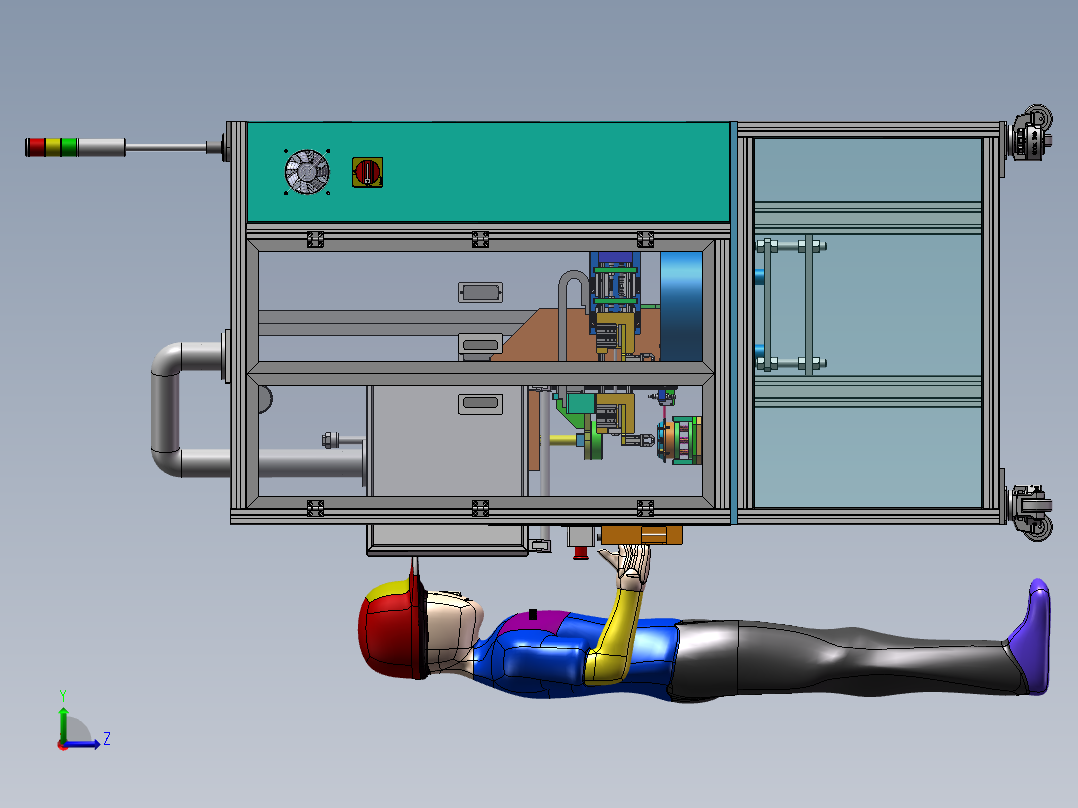Click the slot handle on the gray box cabinet

[480, 403]
